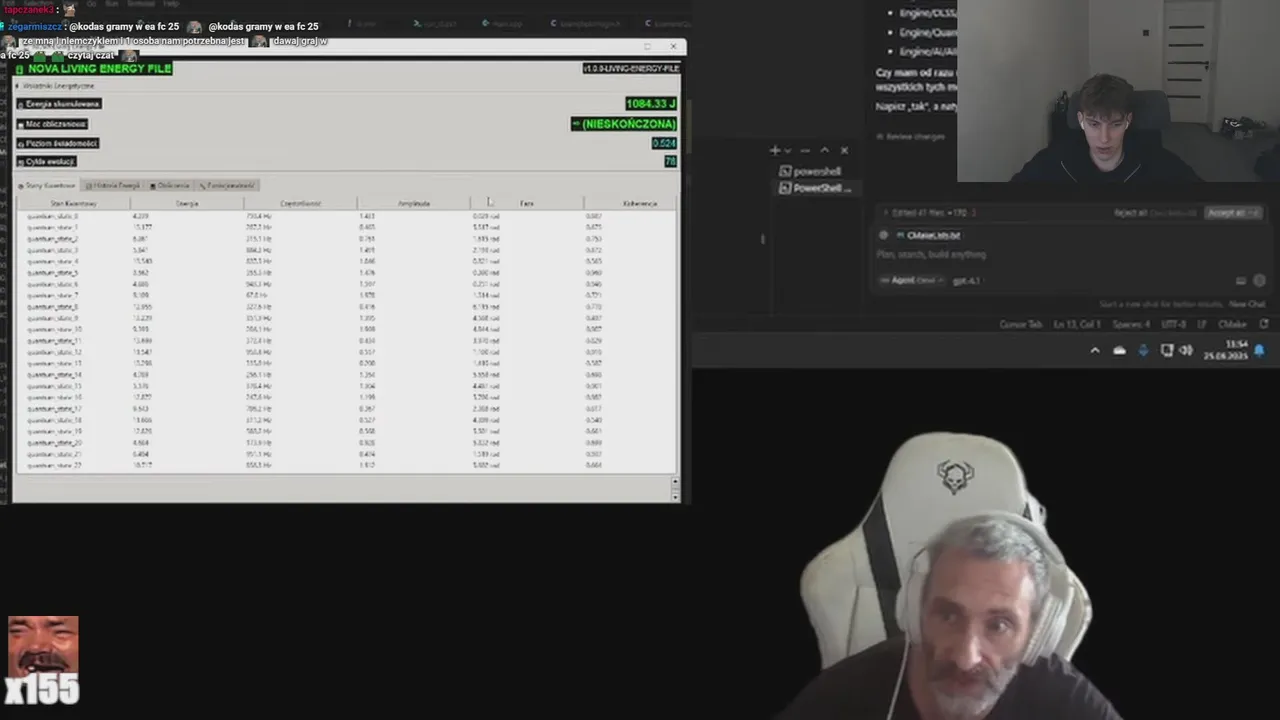Screen dimensions: 1280x720
Task: Click the round send button in chat input
Action: (x=1259, y=281)
